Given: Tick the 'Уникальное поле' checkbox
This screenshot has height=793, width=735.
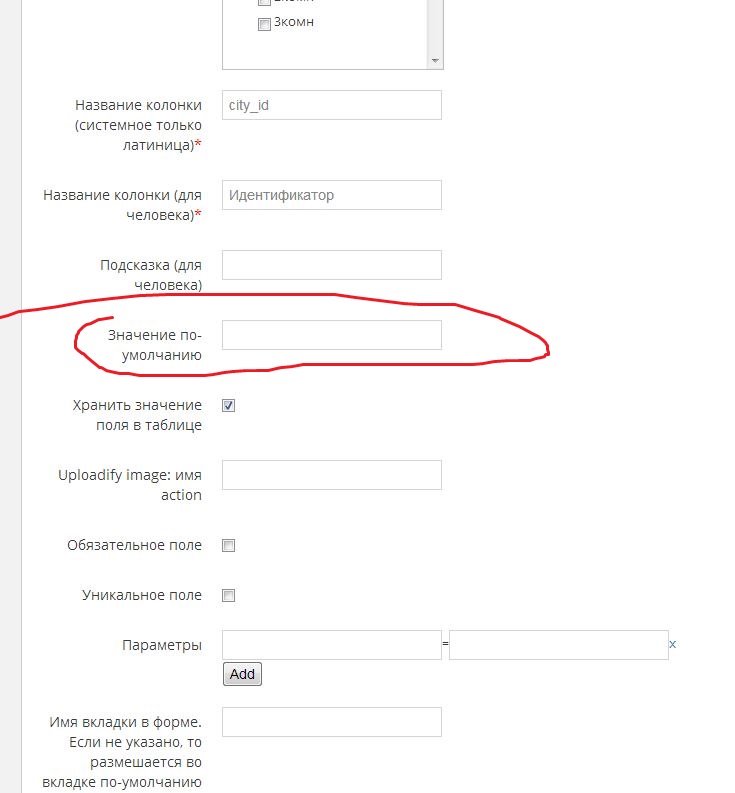Looking at the screenshot, I should (228, 596).
